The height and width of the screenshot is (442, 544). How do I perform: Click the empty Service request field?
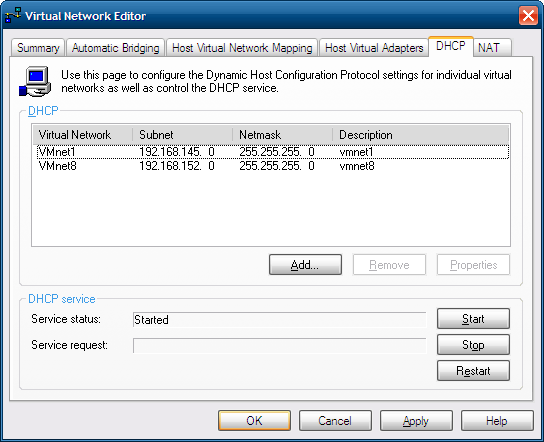click(280, 346)
